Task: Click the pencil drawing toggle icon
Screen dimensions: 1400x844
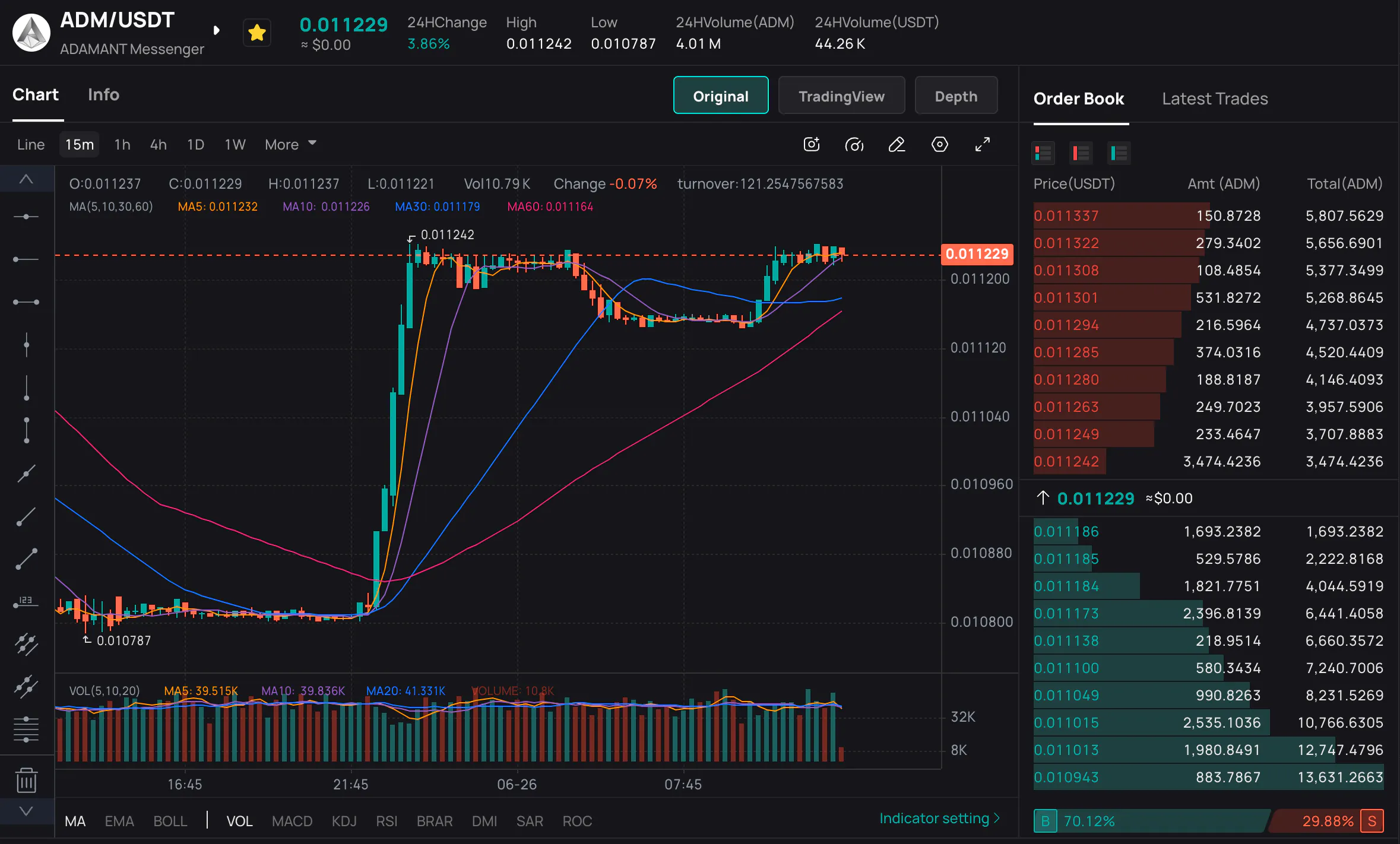Action: pyautogui.click(x=897, y=144)
